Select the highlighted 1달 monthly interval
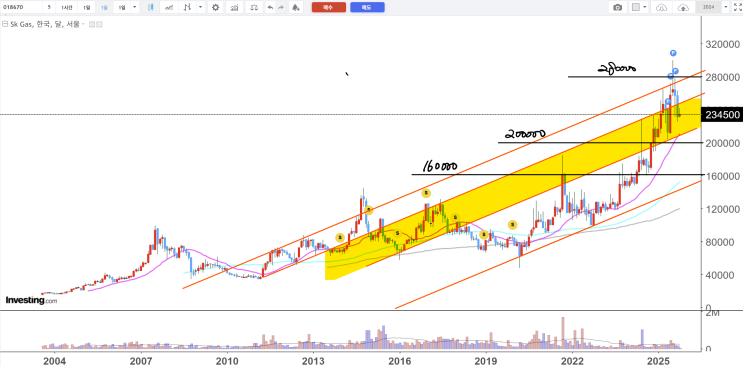This screenshot has height=366, width=743. point(104,7)
